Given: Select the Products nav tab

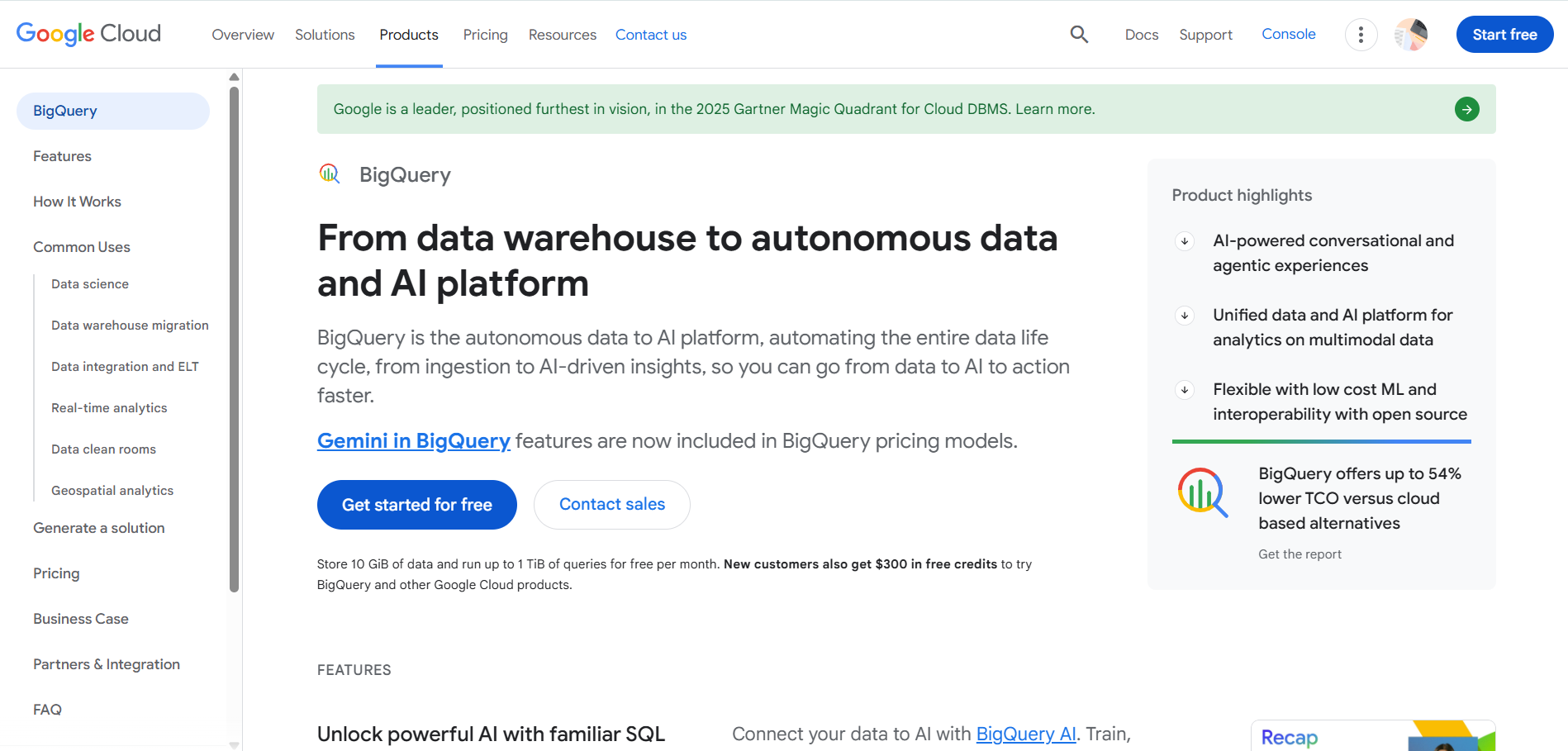Looking at the screenshot, I should [x=409, y=35].
